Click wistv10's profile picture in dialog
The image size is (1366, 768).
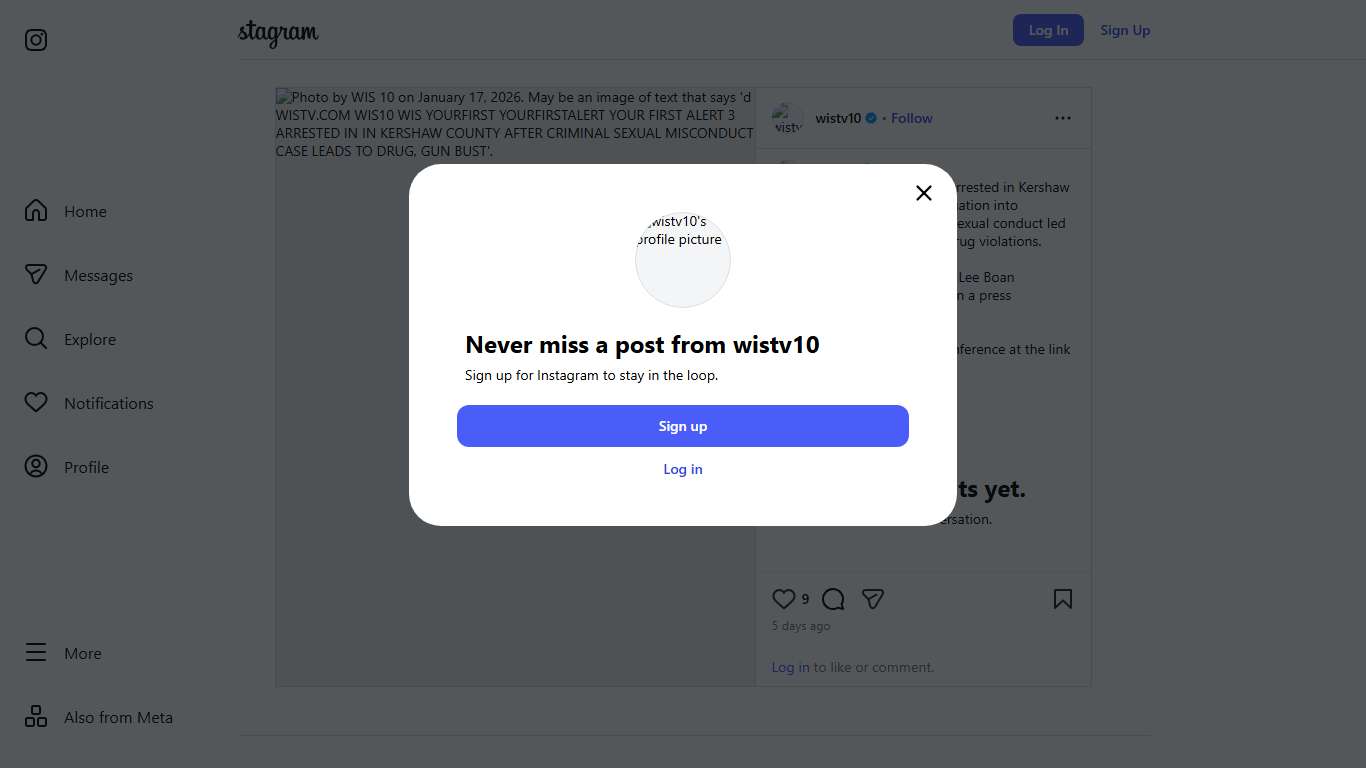pyautogui.click(x=683, y=259)
